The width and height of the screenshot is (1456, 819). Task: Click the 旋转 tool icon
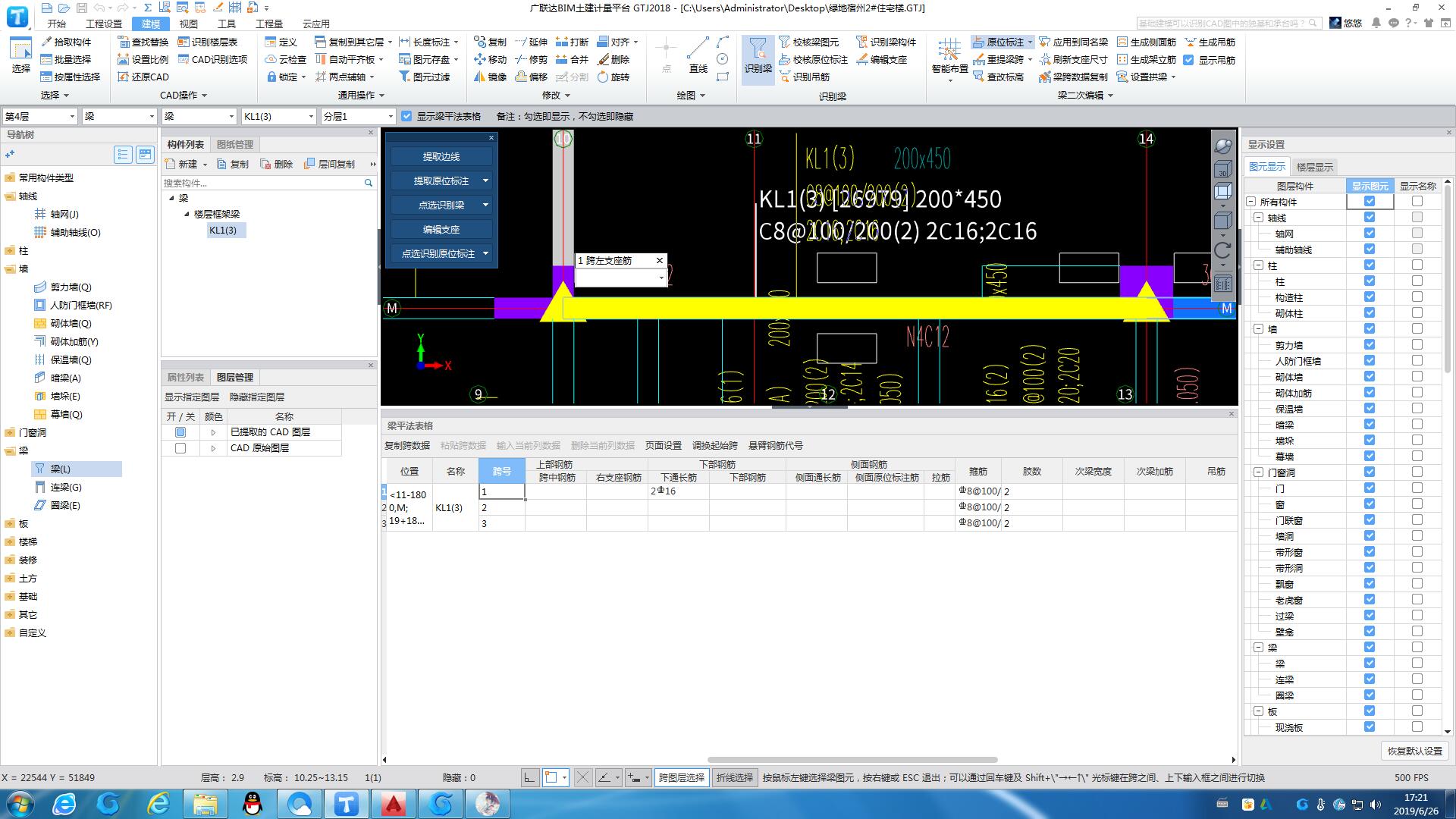603,77
